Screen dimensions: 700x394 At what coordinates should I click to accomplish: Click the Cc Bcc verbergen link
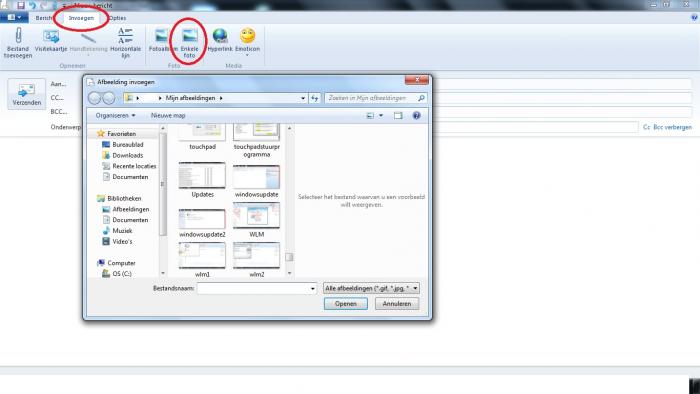coord(667,127)
